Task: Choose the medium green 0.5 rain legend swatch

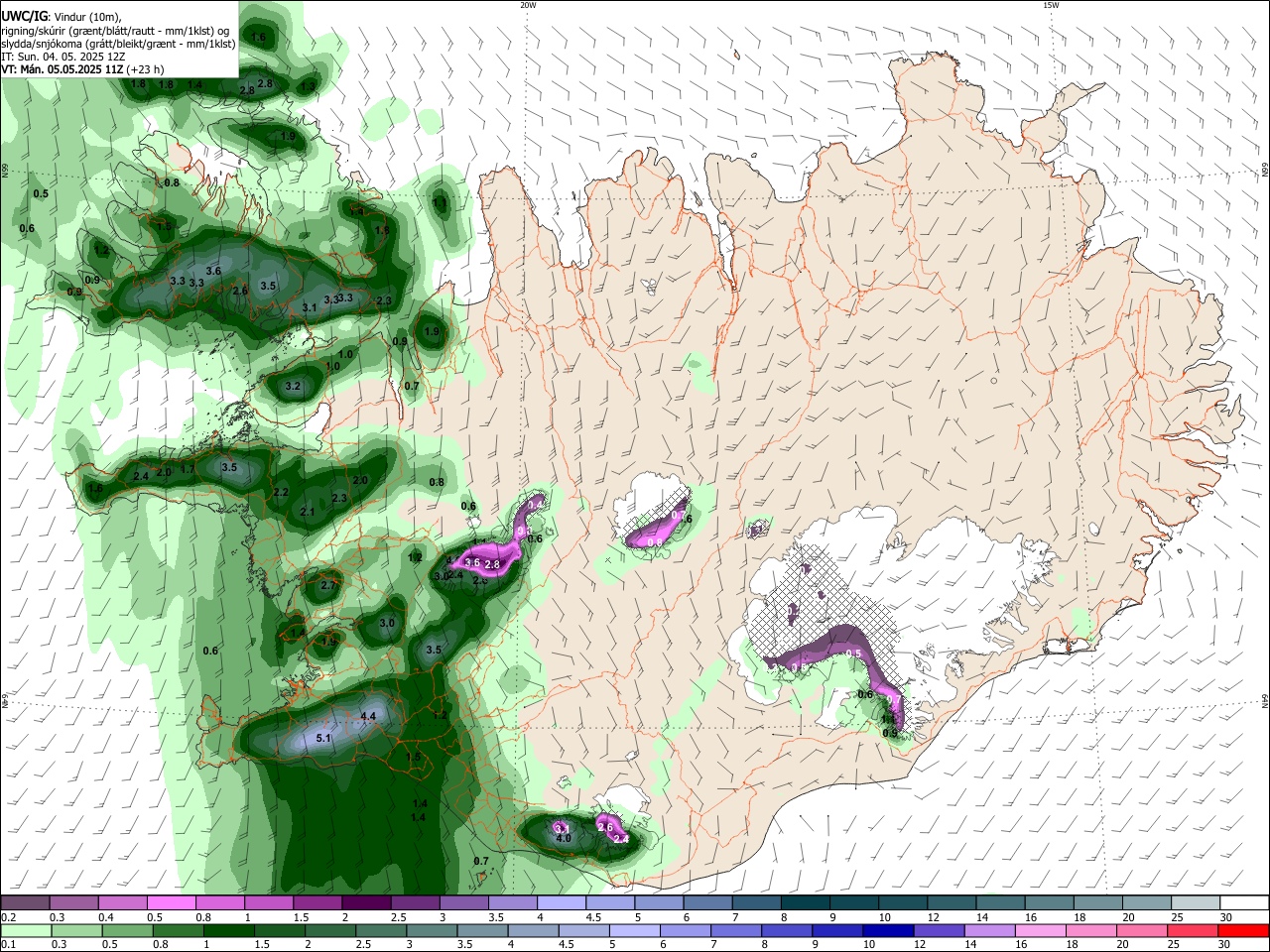Action: tap(127, 930)
